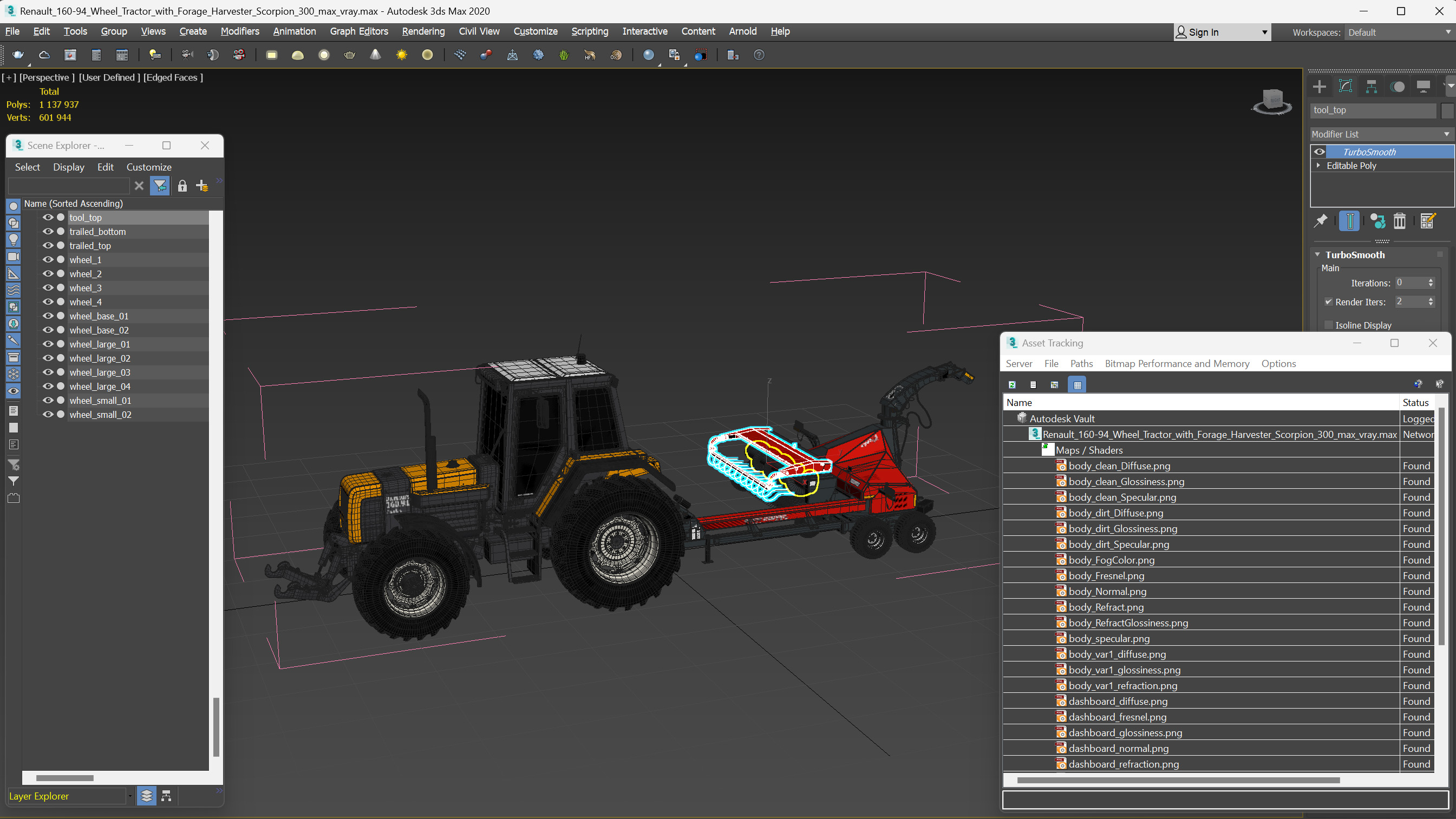Click the ViewCube in viewport
Viewport: 1456px width, 819px height.
(x=1272, y=102)
